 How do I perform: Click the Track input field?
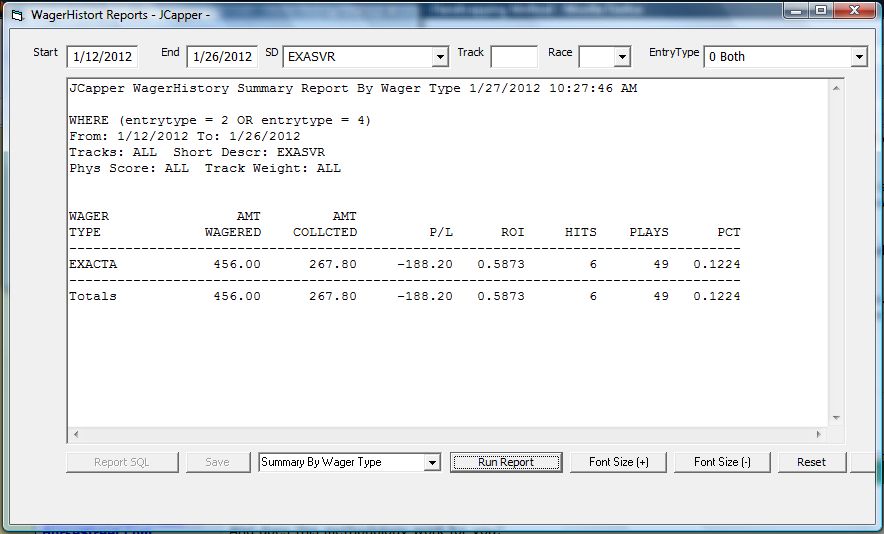click(x=514, y=57)
